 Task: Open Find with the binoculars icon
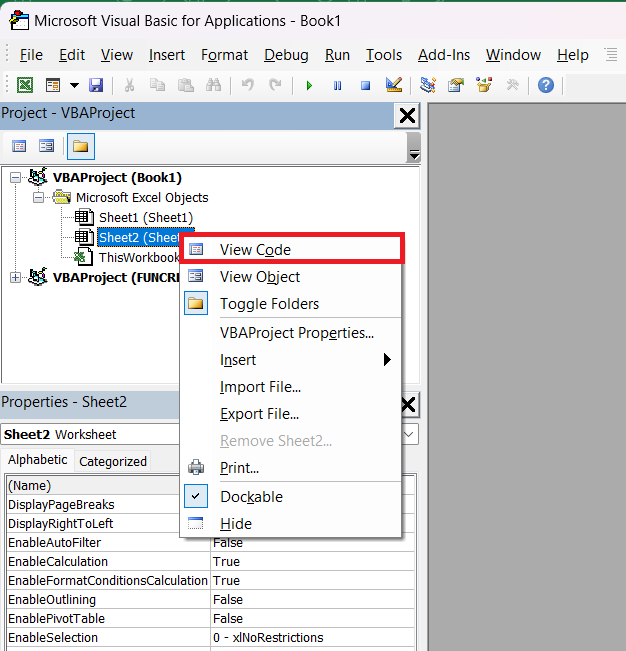[213, 86]
